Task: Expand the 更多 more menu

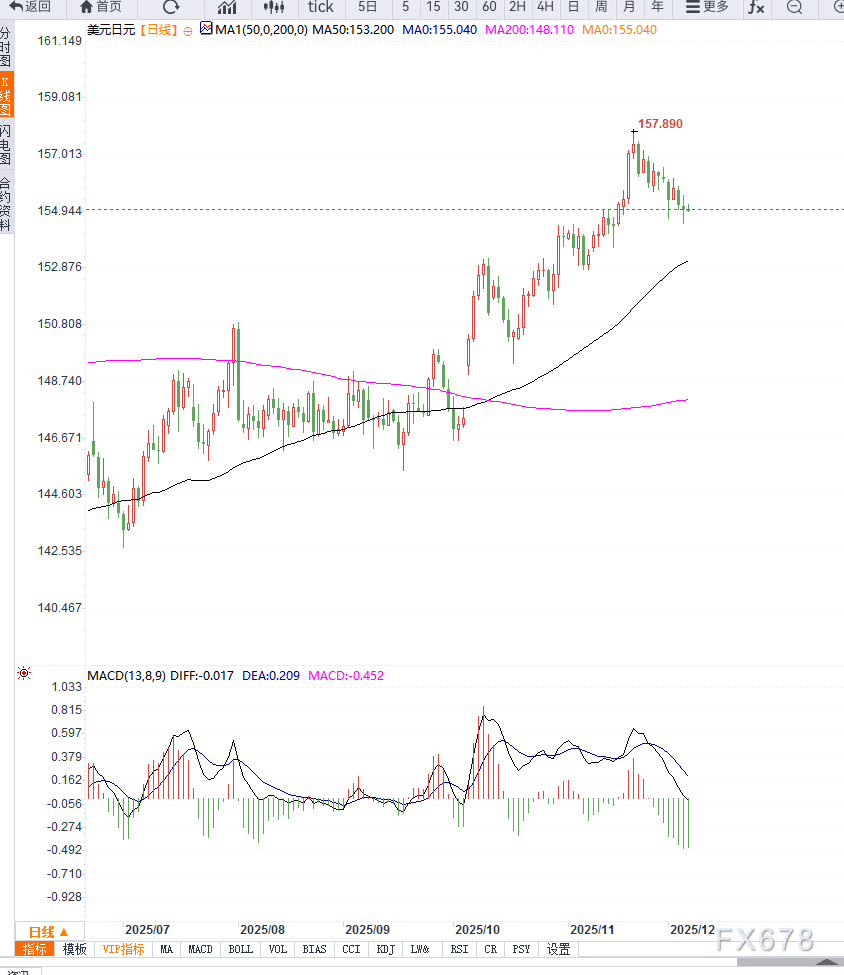Action: 707,7
